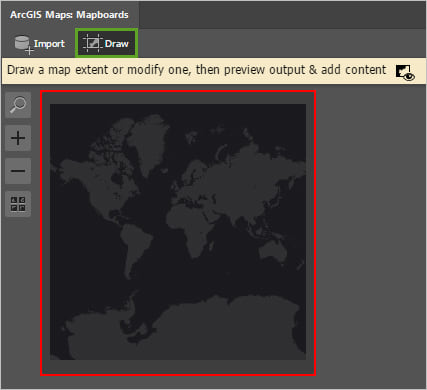Image resolution: width=427 pixels, height=390 pixels.
Task: Select the ArcGIS Maps: Mapboards panel tab
Action: pos(69,15)
